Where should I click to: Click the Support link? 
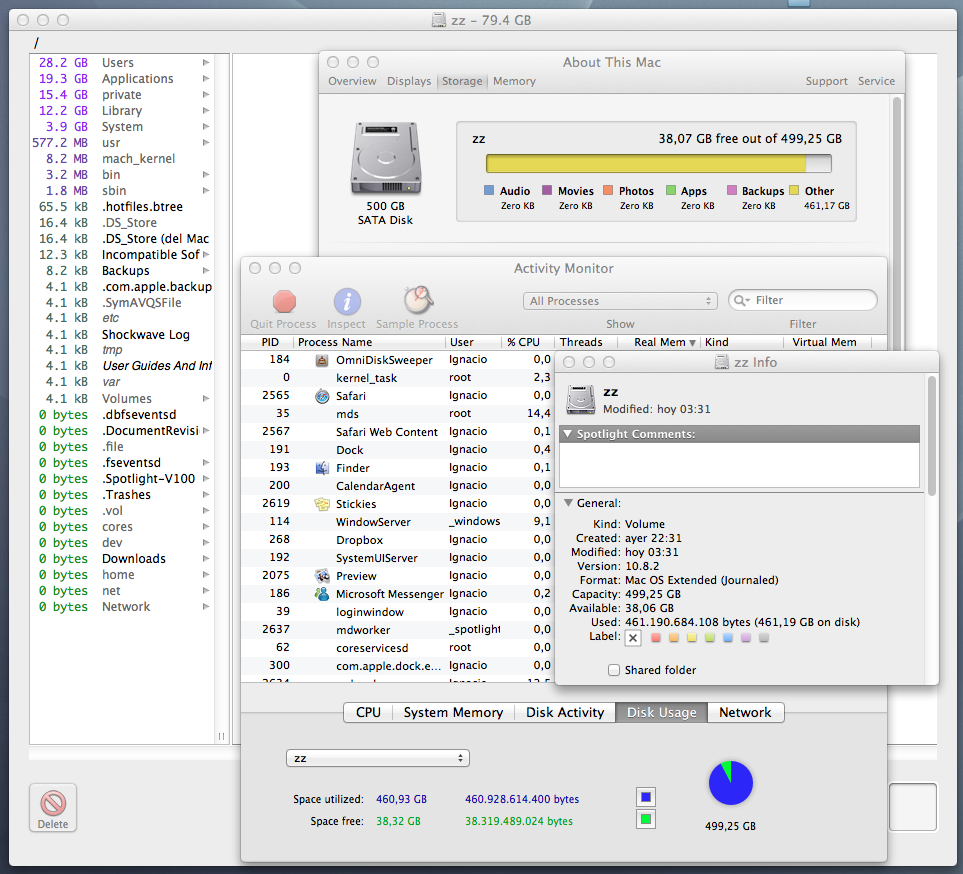point(826,81)
